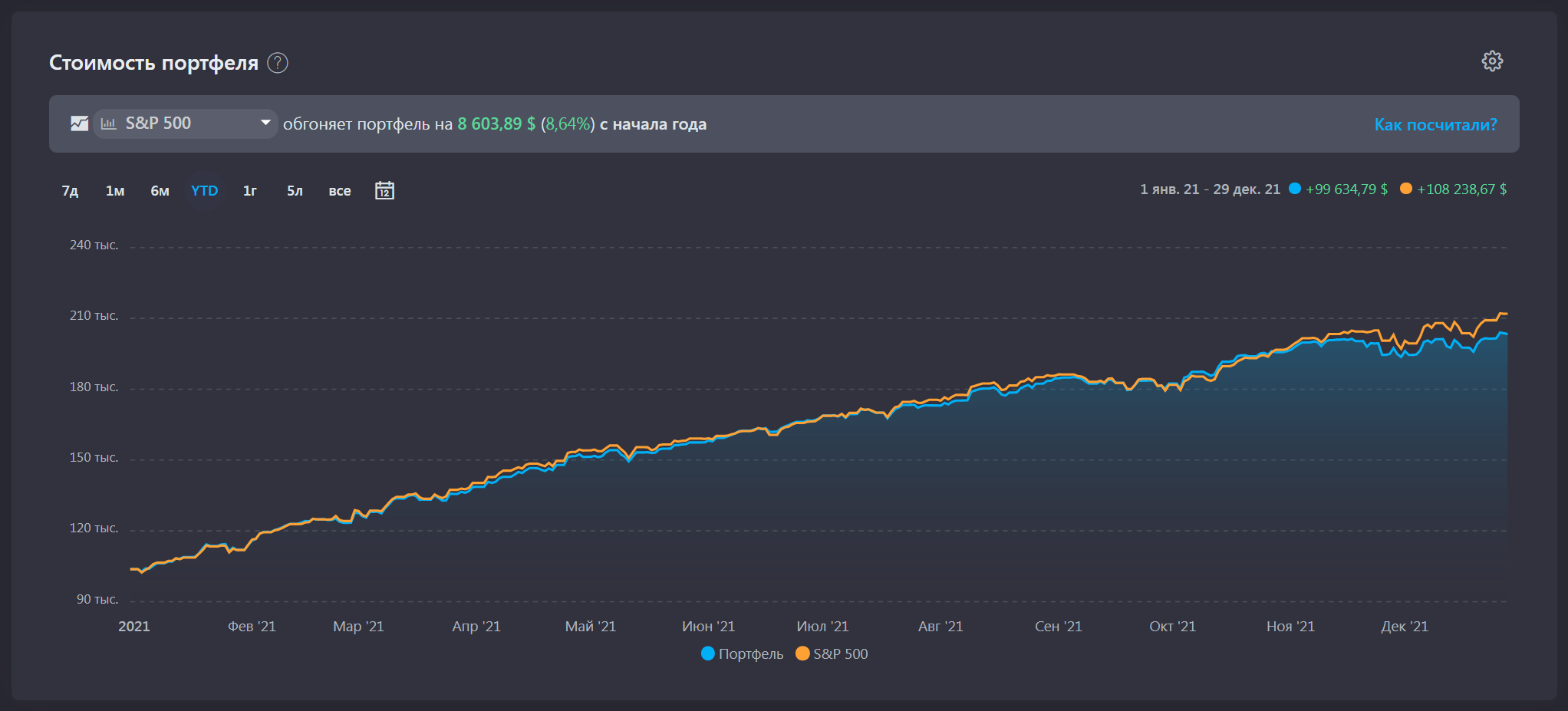Select the 7д time range
1568x711 pixels.
click(x=70, y=191)
